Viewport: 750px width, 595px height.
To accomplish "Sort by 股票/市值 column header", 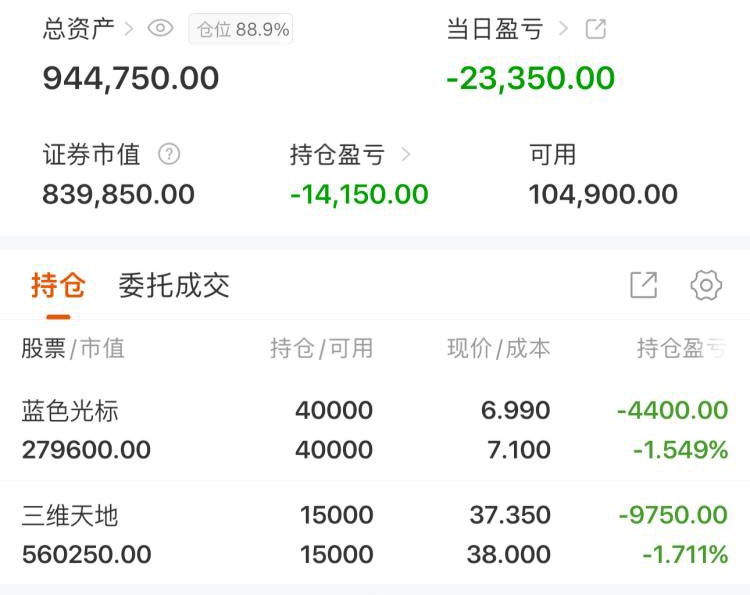I will click(x=73, y=348).
